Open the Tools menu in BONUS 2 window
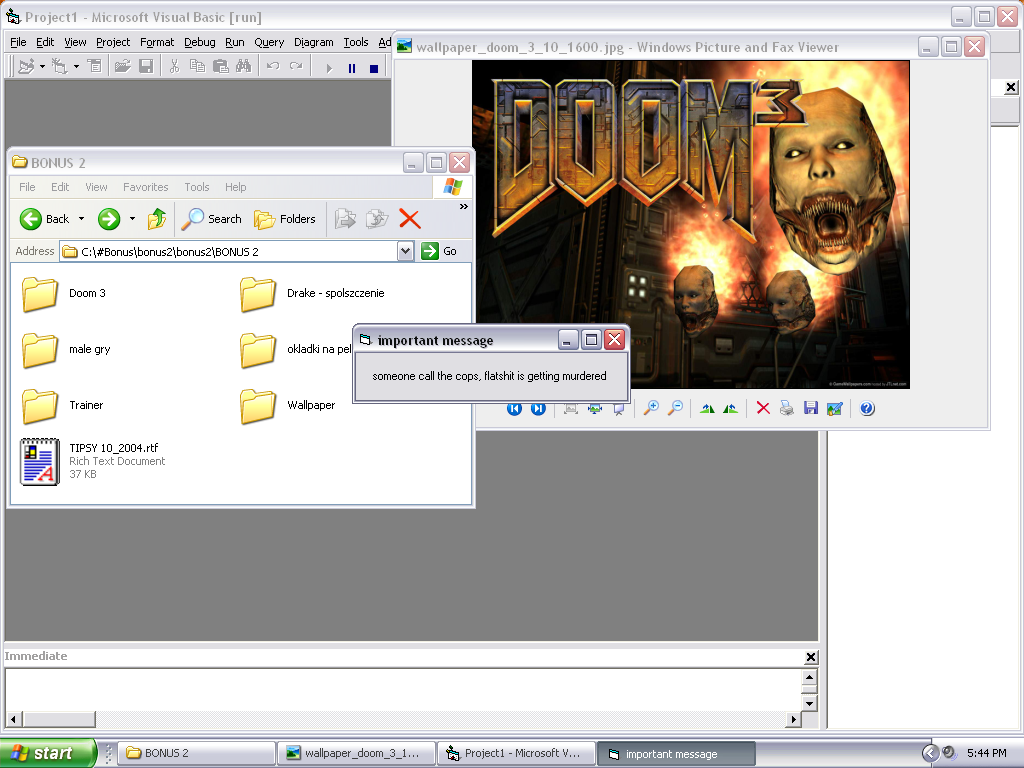This screenshot has height=768, width=1024. point(197,187)
